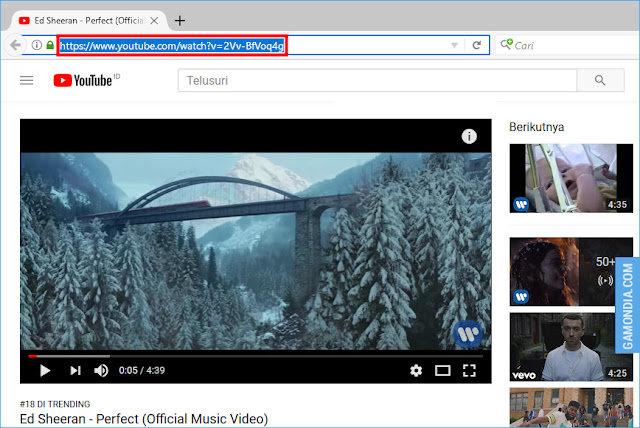This screenshot has height=428, width=640.
Task: Open the 50+ mix playlist thumbnail
Action: (x=571, y=272)
